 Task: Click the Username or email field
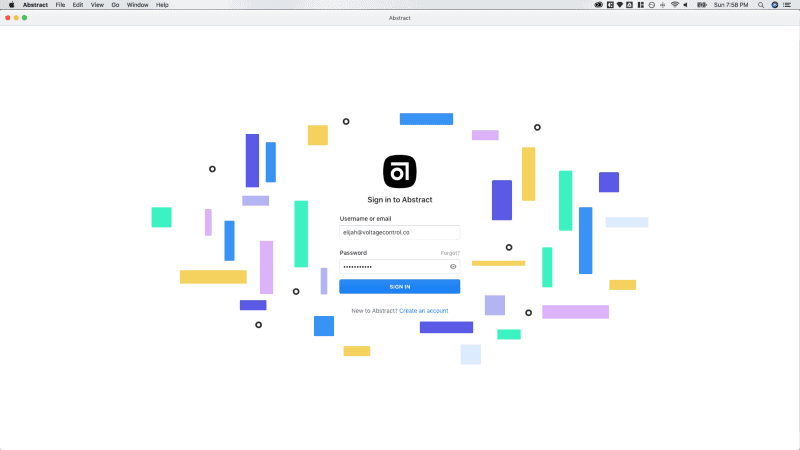[399, 232]
